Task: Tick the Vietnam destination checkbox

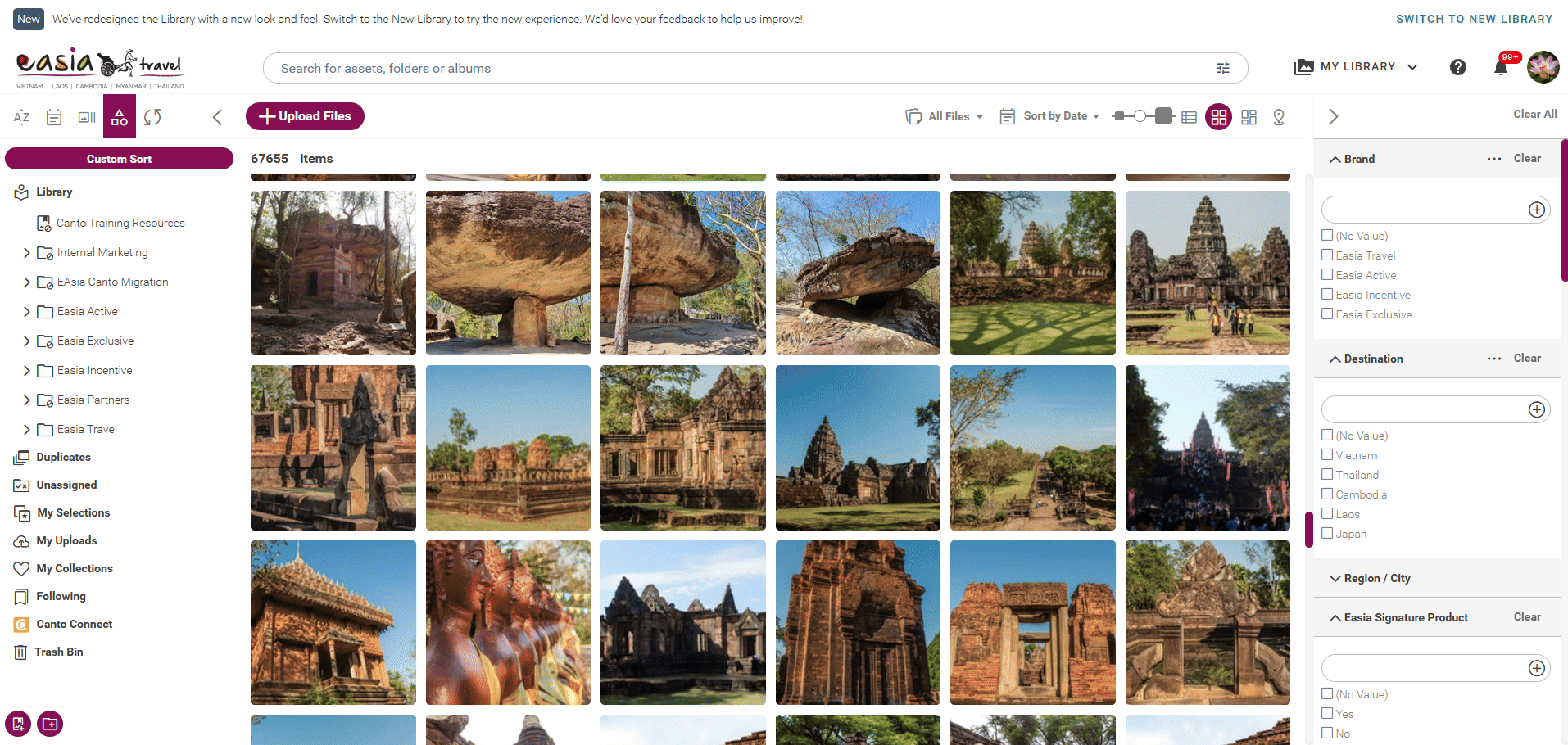Action: click(x=1327, y=454)
